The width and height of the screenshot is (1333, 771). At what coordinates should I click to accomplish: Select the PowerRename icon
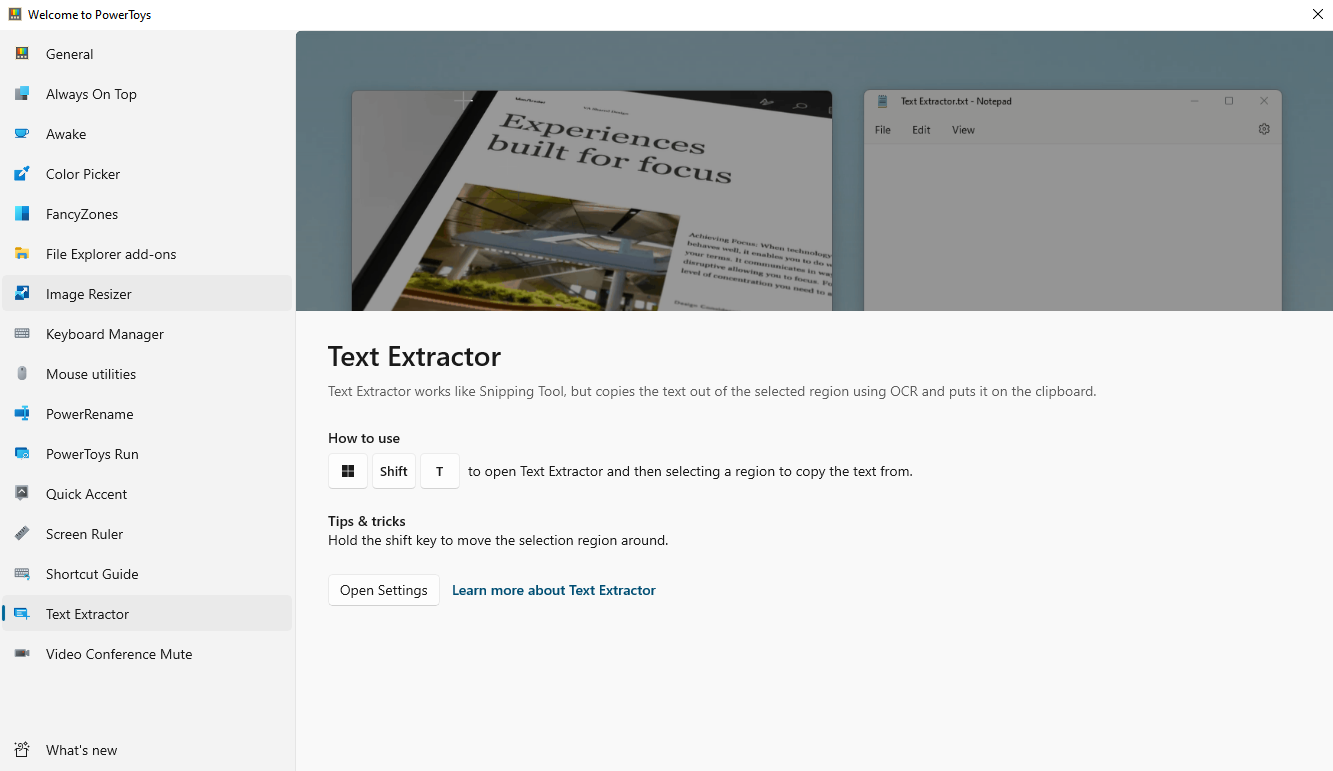point(22,414)
